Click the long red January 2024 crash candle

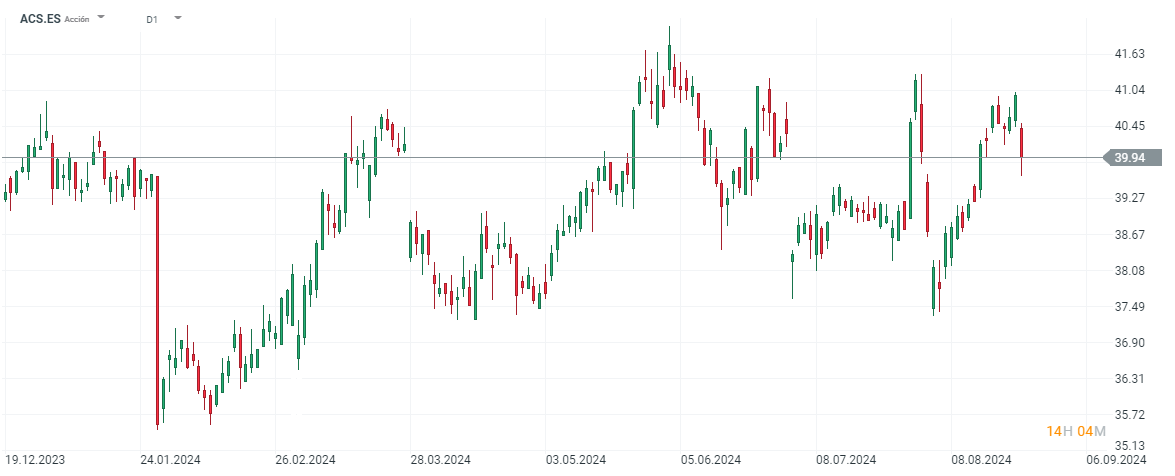[158, 300]
